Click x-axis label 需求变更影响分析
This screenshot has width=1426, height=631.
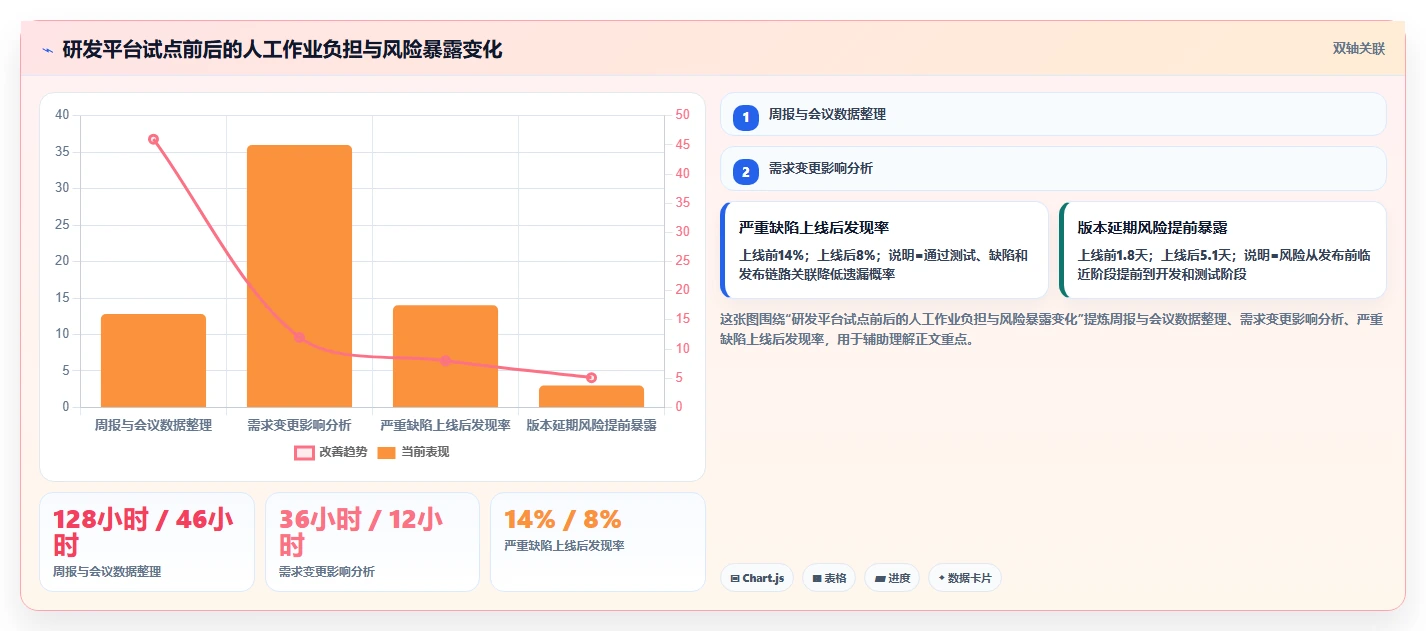point(299,425)
